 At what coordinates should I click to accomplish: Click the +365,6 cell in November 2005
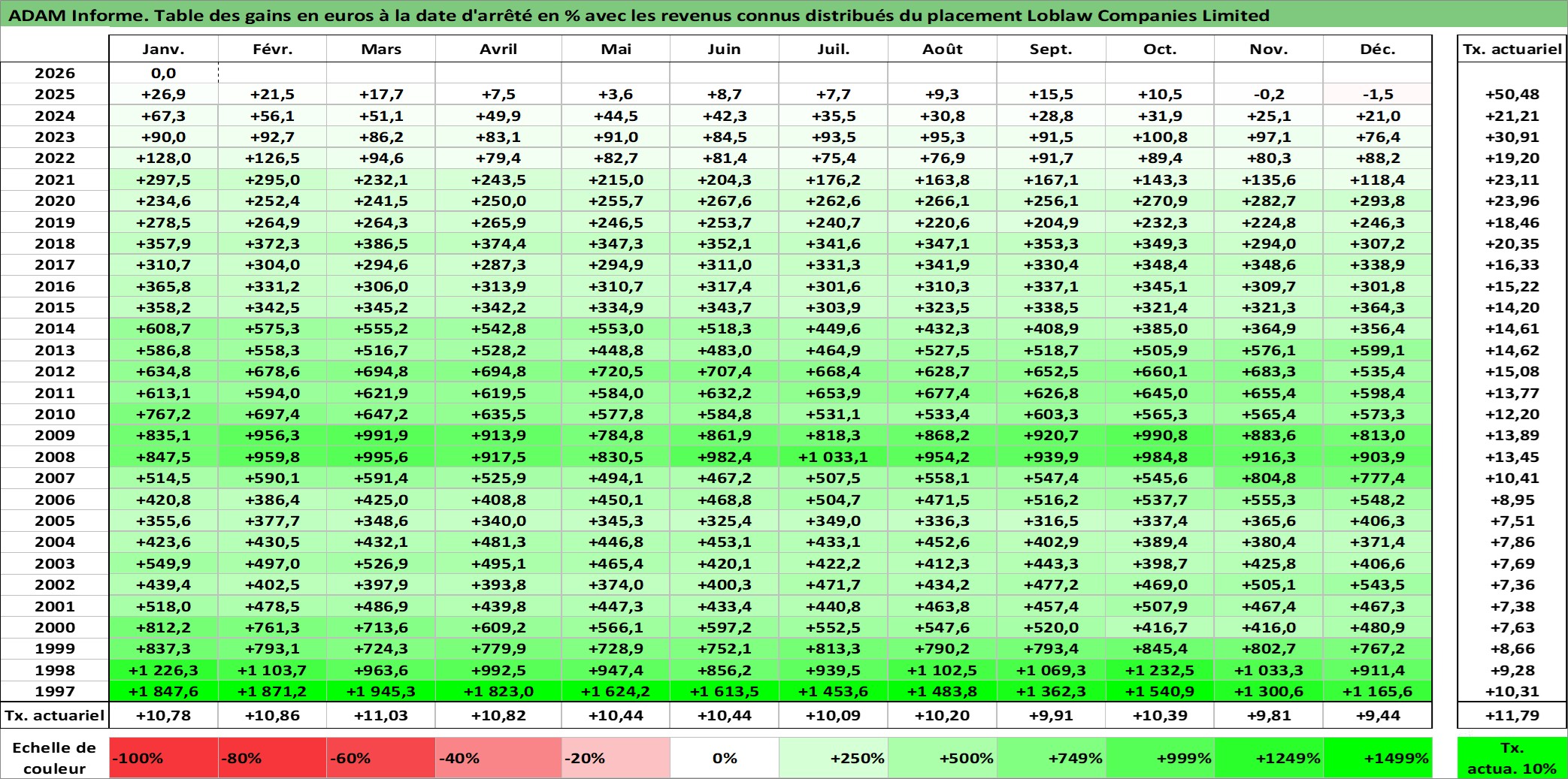1269,521
